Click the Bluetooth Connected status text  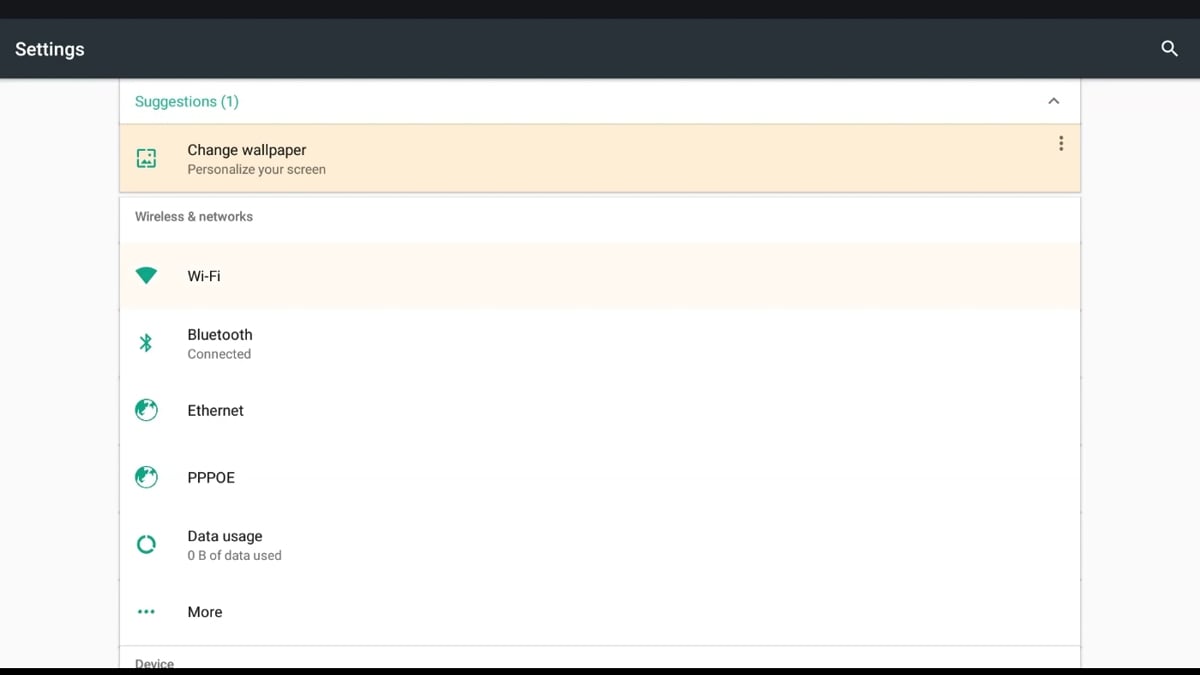point(219,354)
